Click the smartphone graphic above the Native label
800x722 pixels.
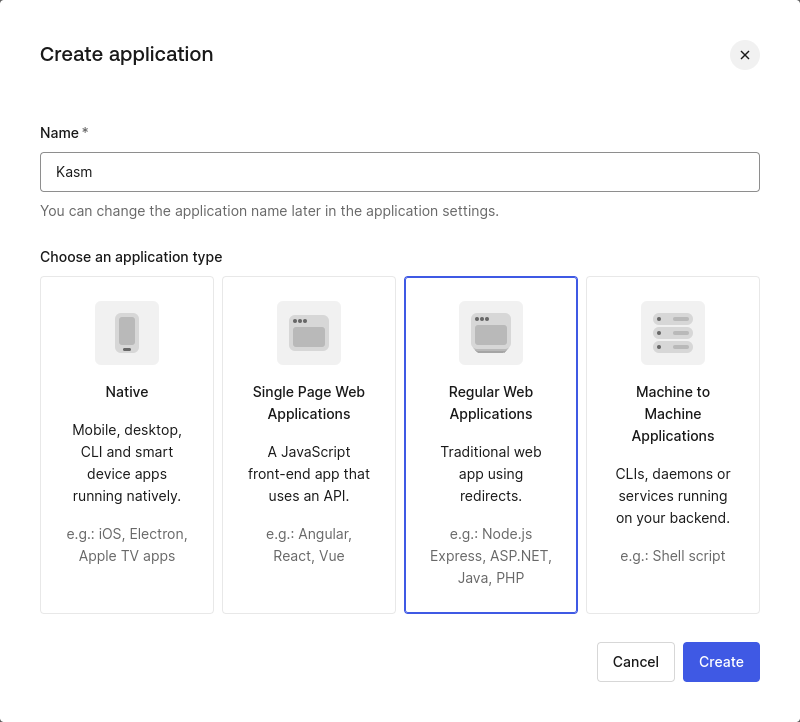[126, 333]
